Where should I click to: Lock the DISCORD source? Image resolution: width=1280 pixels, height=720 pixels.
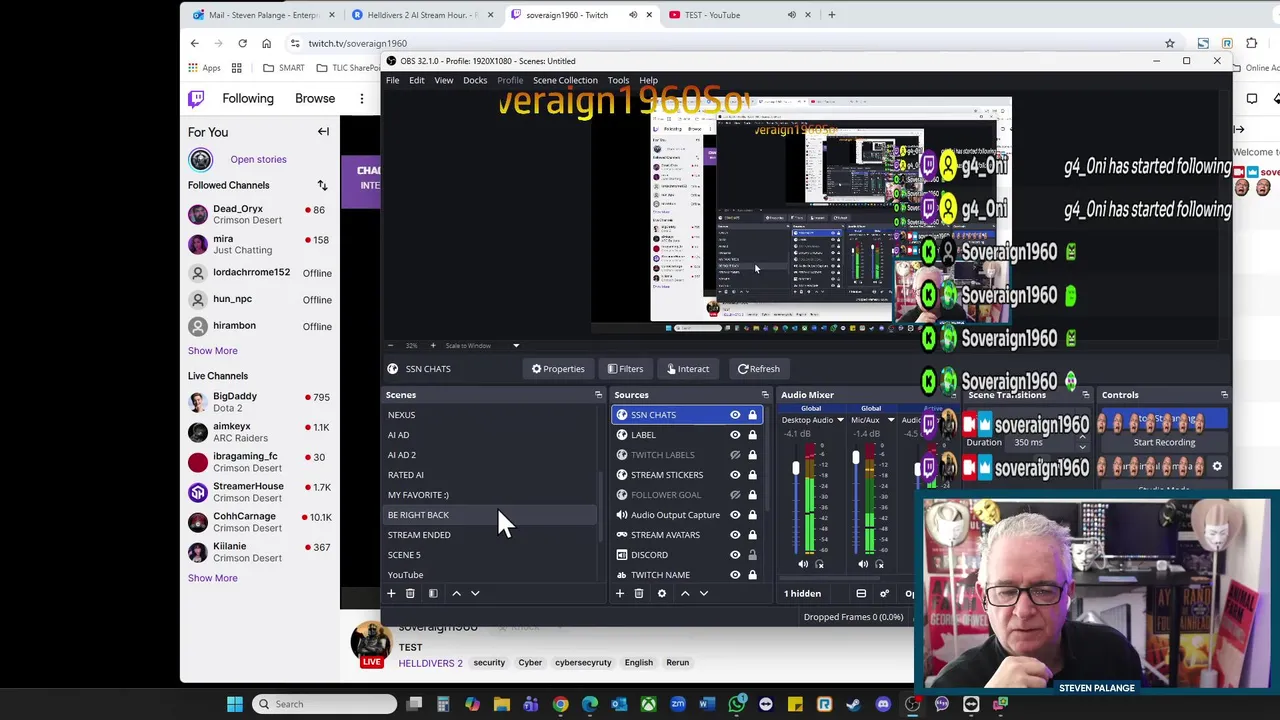(752, 555)
